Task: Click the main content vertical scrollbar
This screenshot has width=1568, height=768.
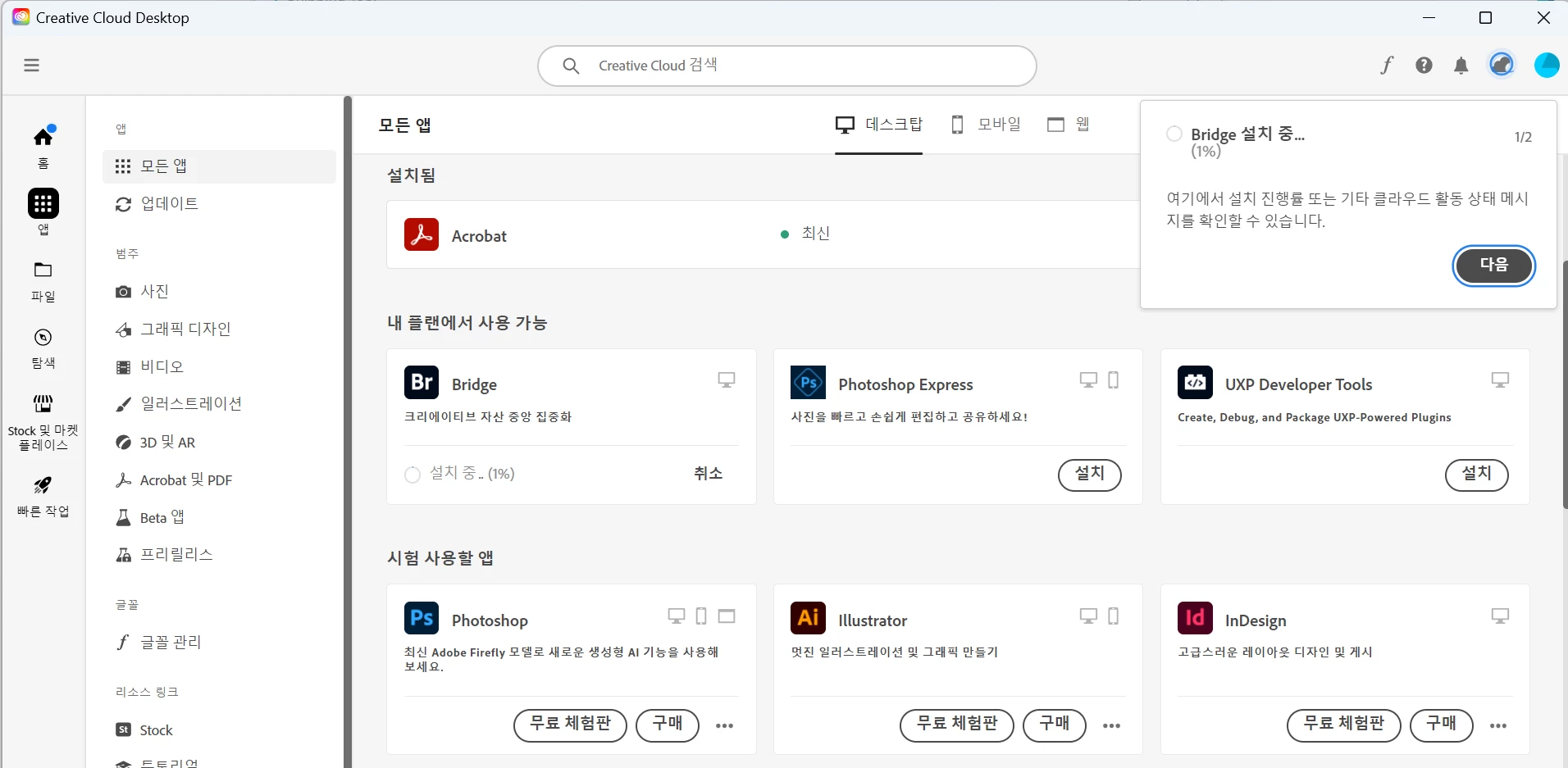Action: pyautogui.click(x=1564, y=385)
